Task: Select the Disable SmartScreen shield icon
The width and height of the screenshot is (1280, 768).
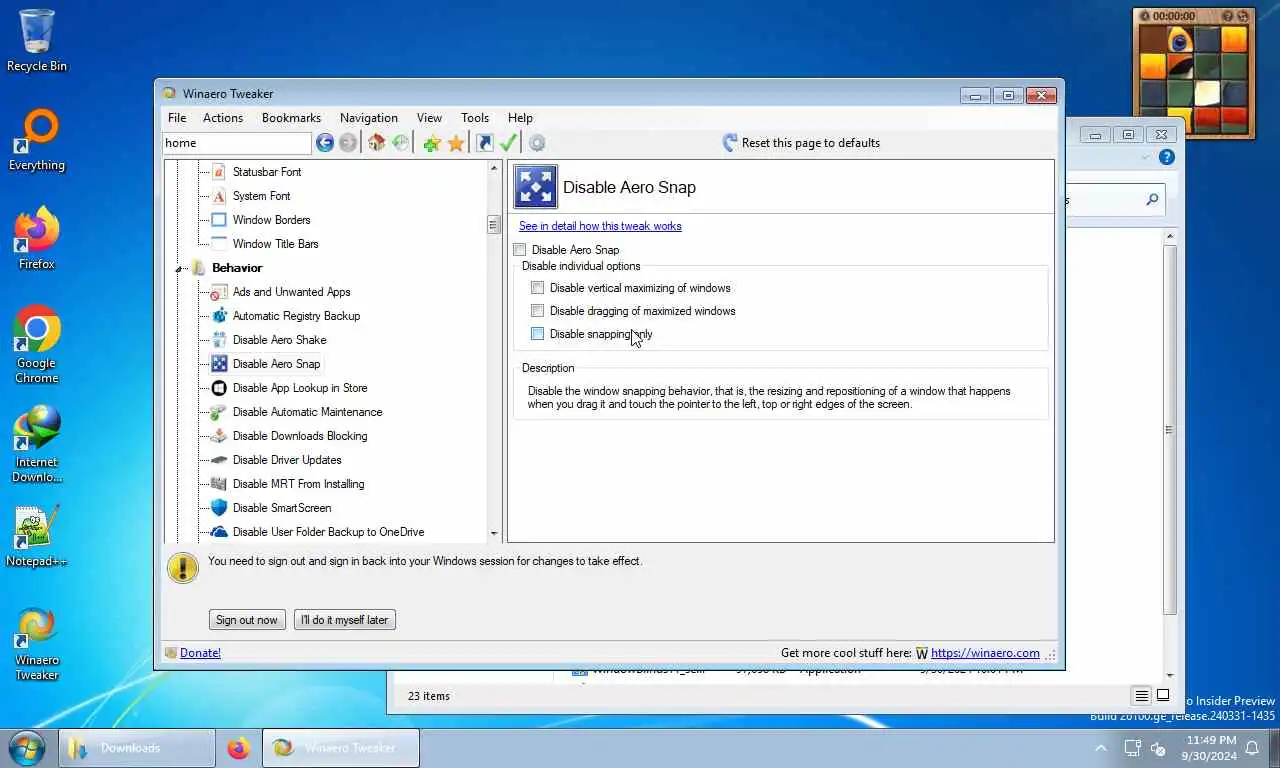Action: (x=219, y=508)
